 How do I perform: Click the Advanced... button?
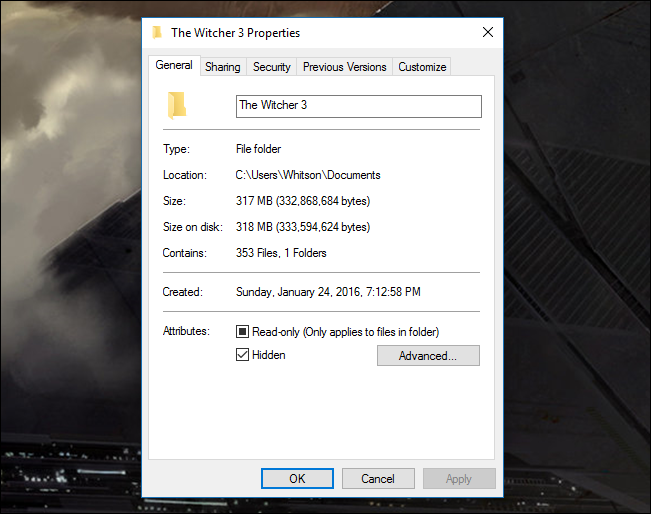[428, 356]
